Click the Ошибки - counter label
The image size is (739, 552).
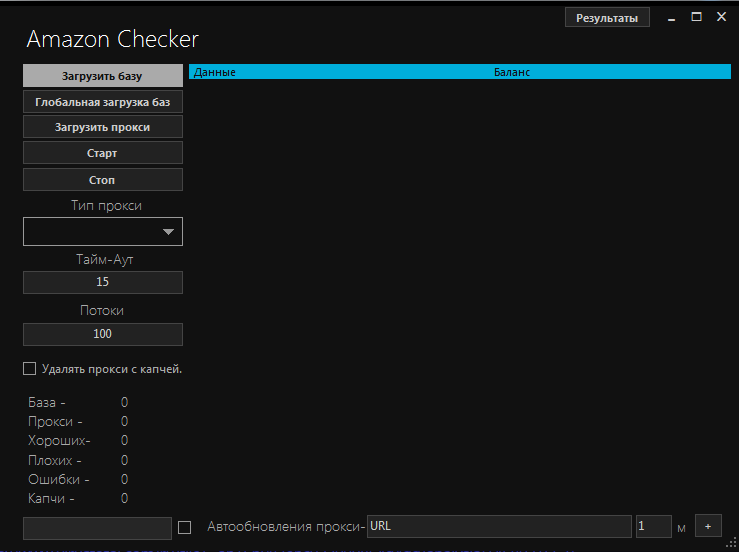[58, 479]
